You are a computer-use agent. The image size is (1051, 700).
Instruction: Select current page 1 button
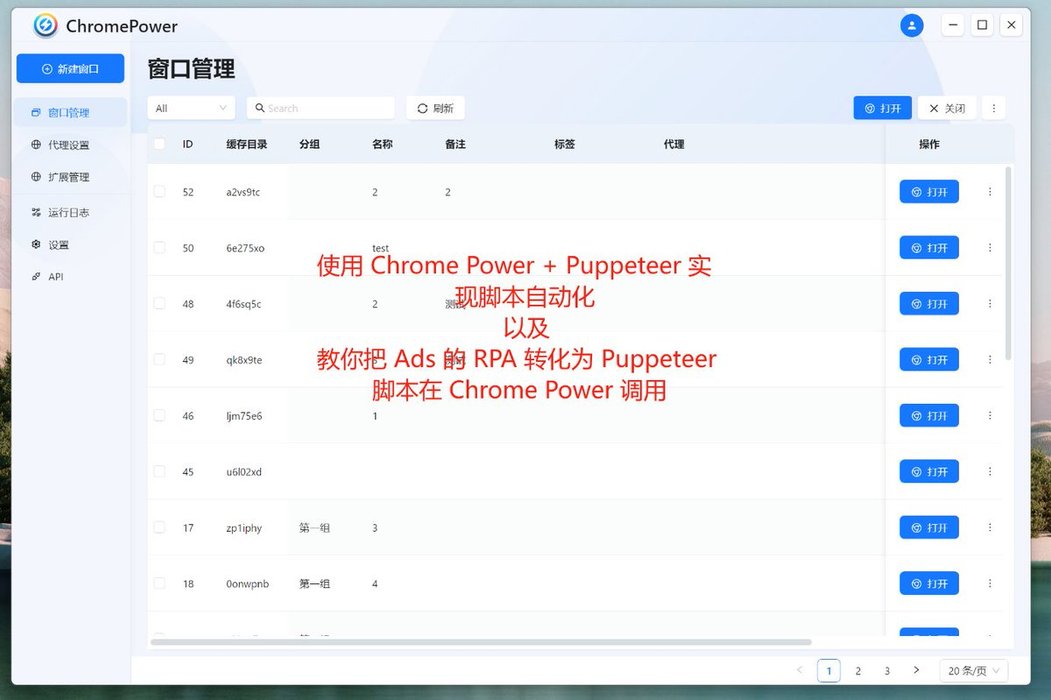click(829, 670)
